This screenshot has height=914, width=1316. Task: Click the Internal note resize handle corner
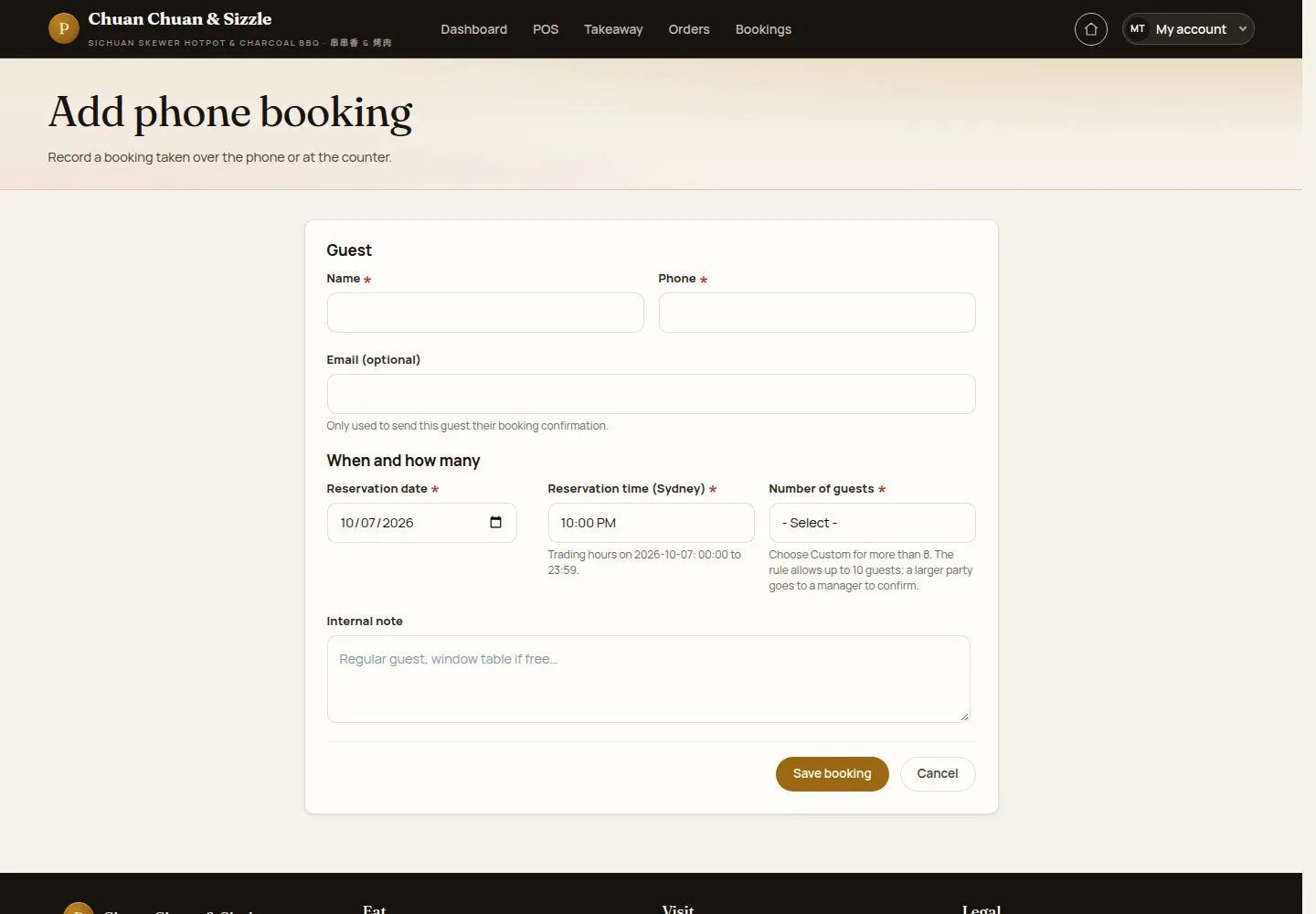(964, 717)
